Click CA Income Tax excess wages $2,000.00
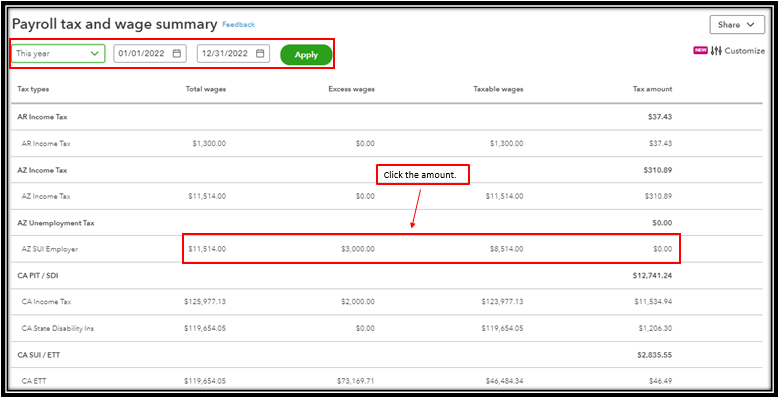Image resolution: width=779 pixels, height=399 pixels. point(358,302)
